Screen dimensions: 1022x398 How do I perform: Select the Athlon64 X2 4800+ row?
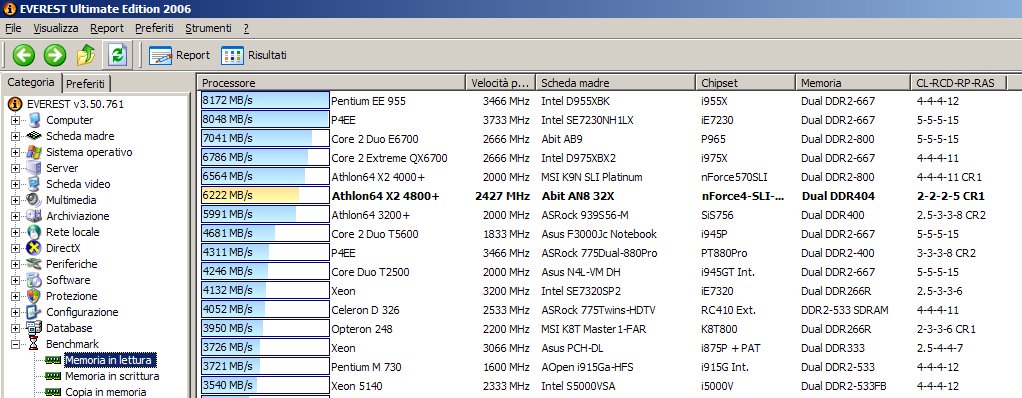tap(609, 196)
